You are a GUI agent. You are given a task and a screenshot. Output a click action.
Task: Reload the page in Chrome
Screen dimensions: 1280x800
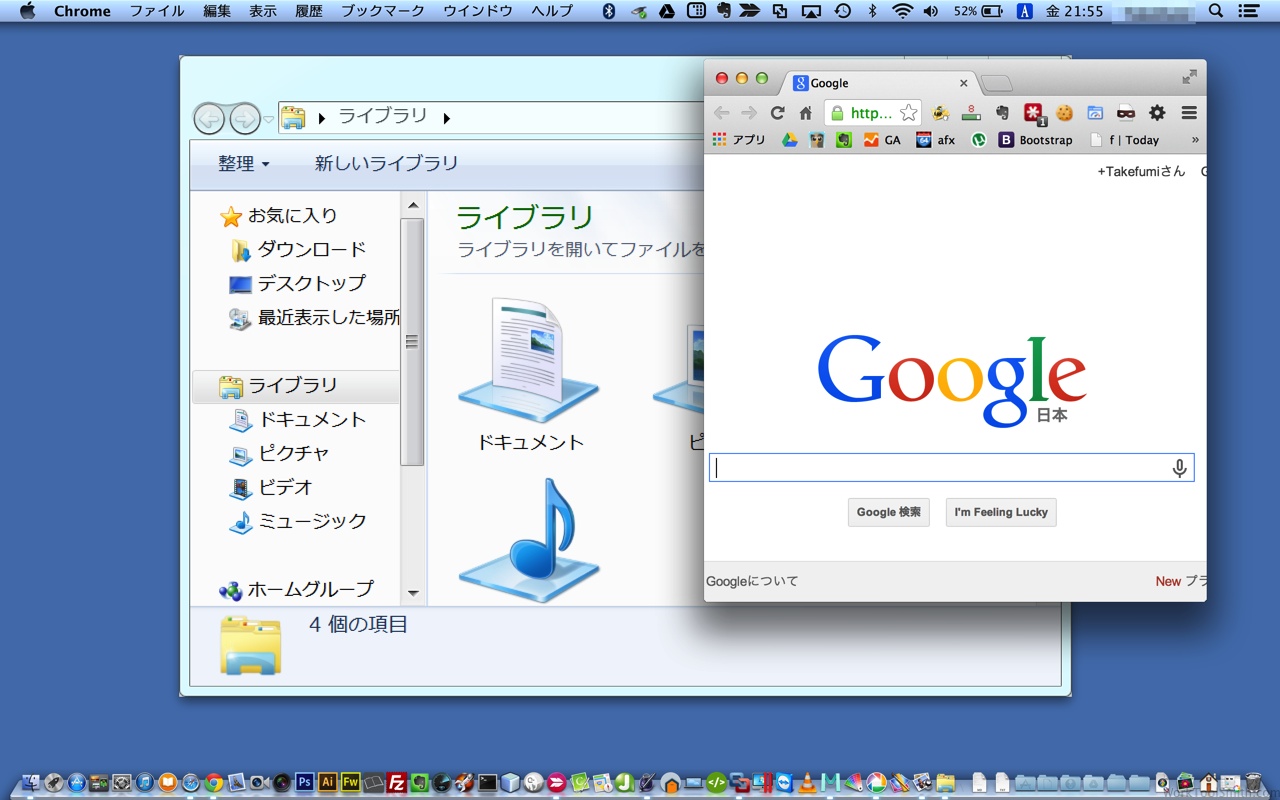point(777,113)
